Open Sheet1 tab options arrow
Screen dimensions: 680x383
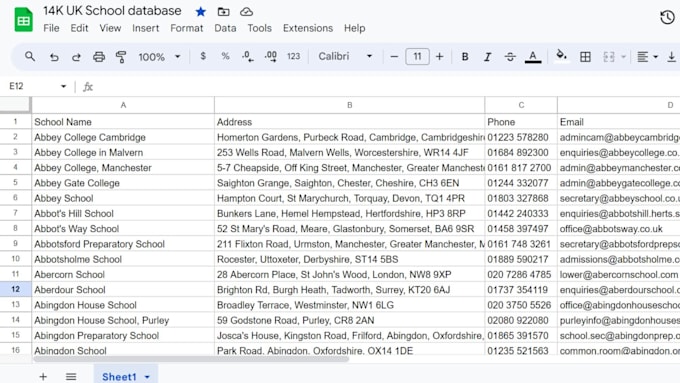coord(147,377)
